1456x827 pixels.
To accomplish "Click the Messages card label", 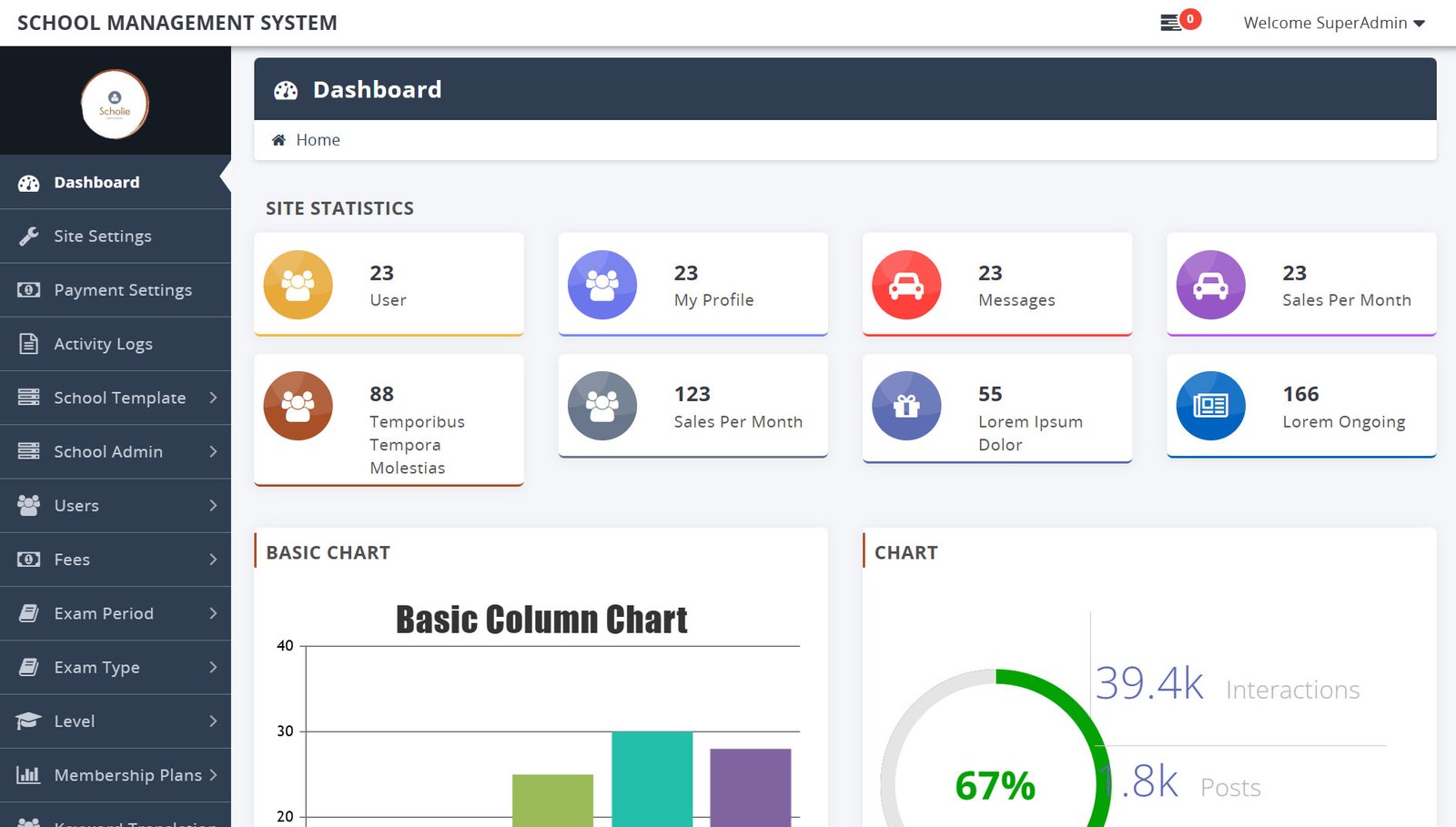I will (x=1016, y=300).
